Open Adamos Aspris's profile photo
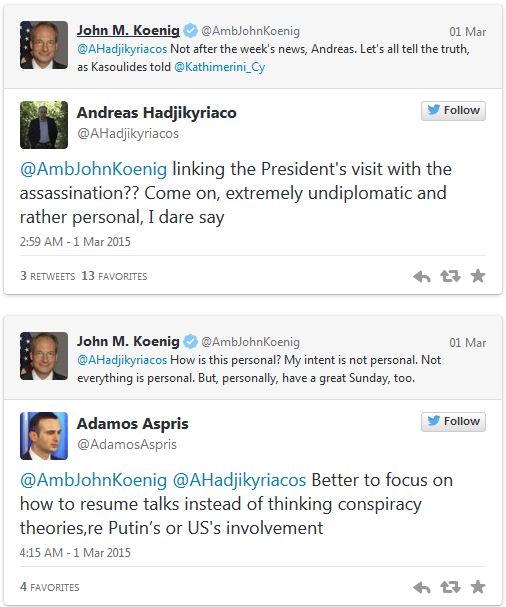The height and width of the screenshot is (607, 506). click(44, 436)
